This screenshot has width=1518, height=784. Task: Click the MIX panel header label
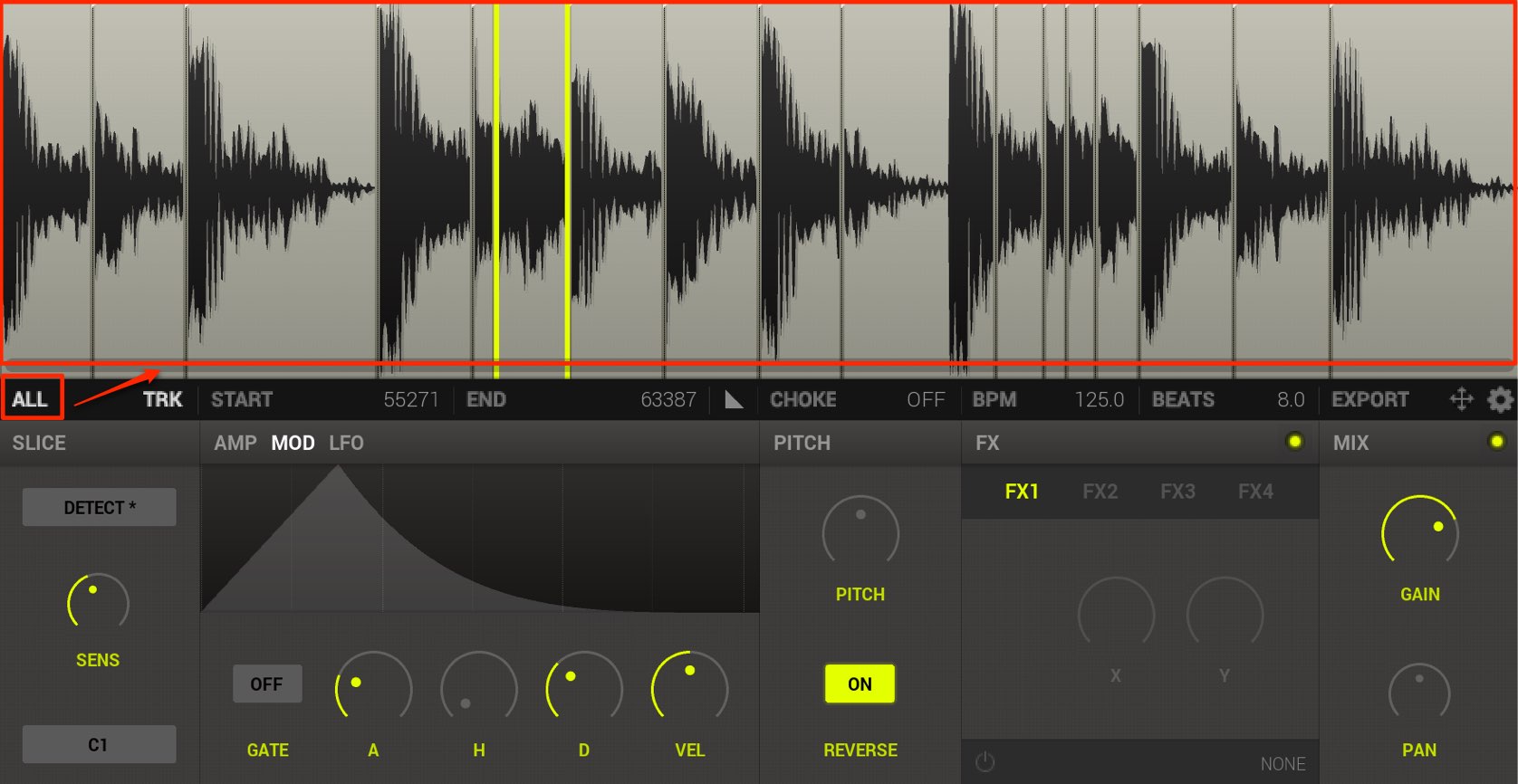pos(1350,443)
